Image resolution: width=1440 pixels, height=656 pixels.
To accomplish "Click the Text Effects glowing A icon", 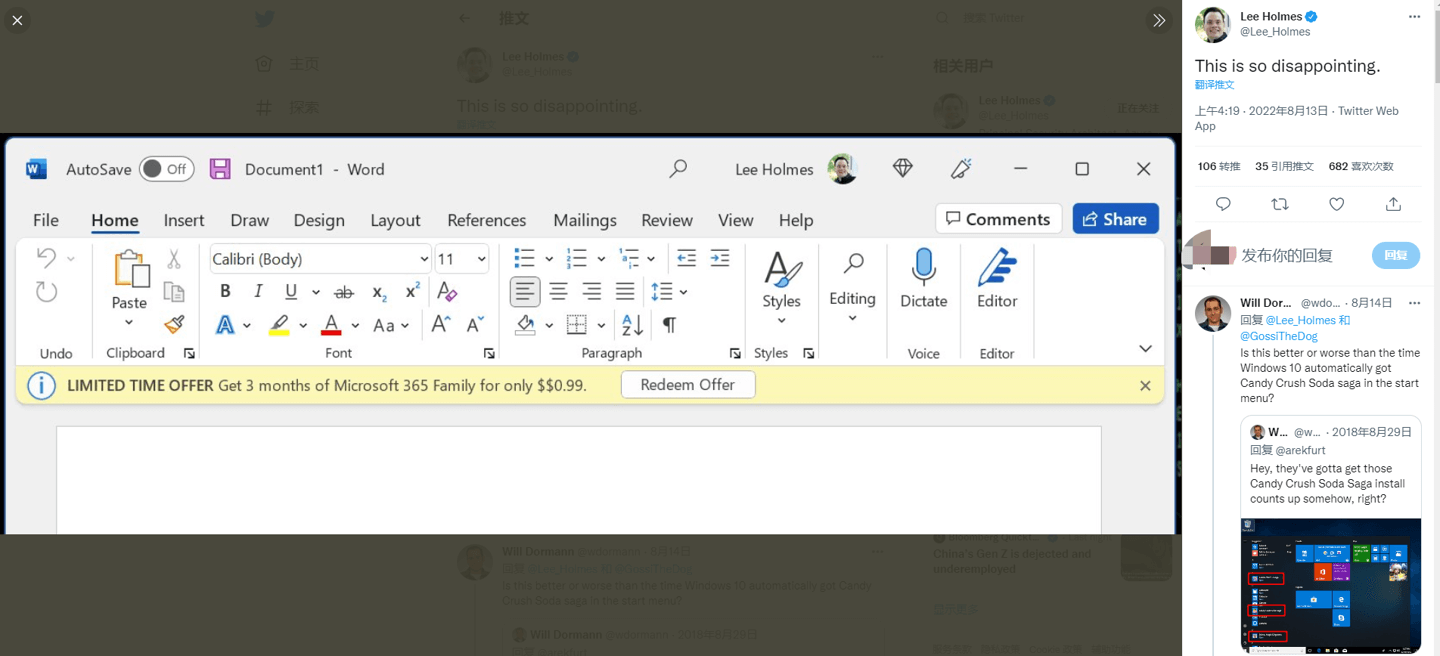I will [225, 325].
